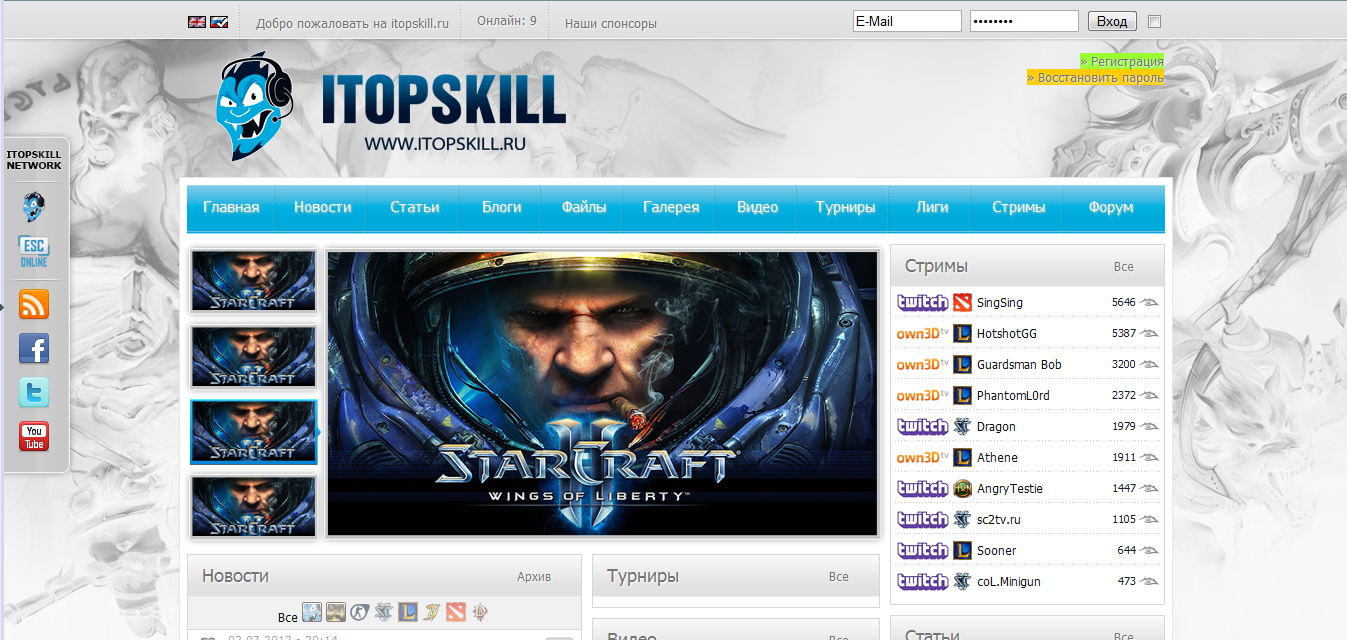1347x640 pixels.
Task: Filter news by Diablo icon
Action: point(480,612)
